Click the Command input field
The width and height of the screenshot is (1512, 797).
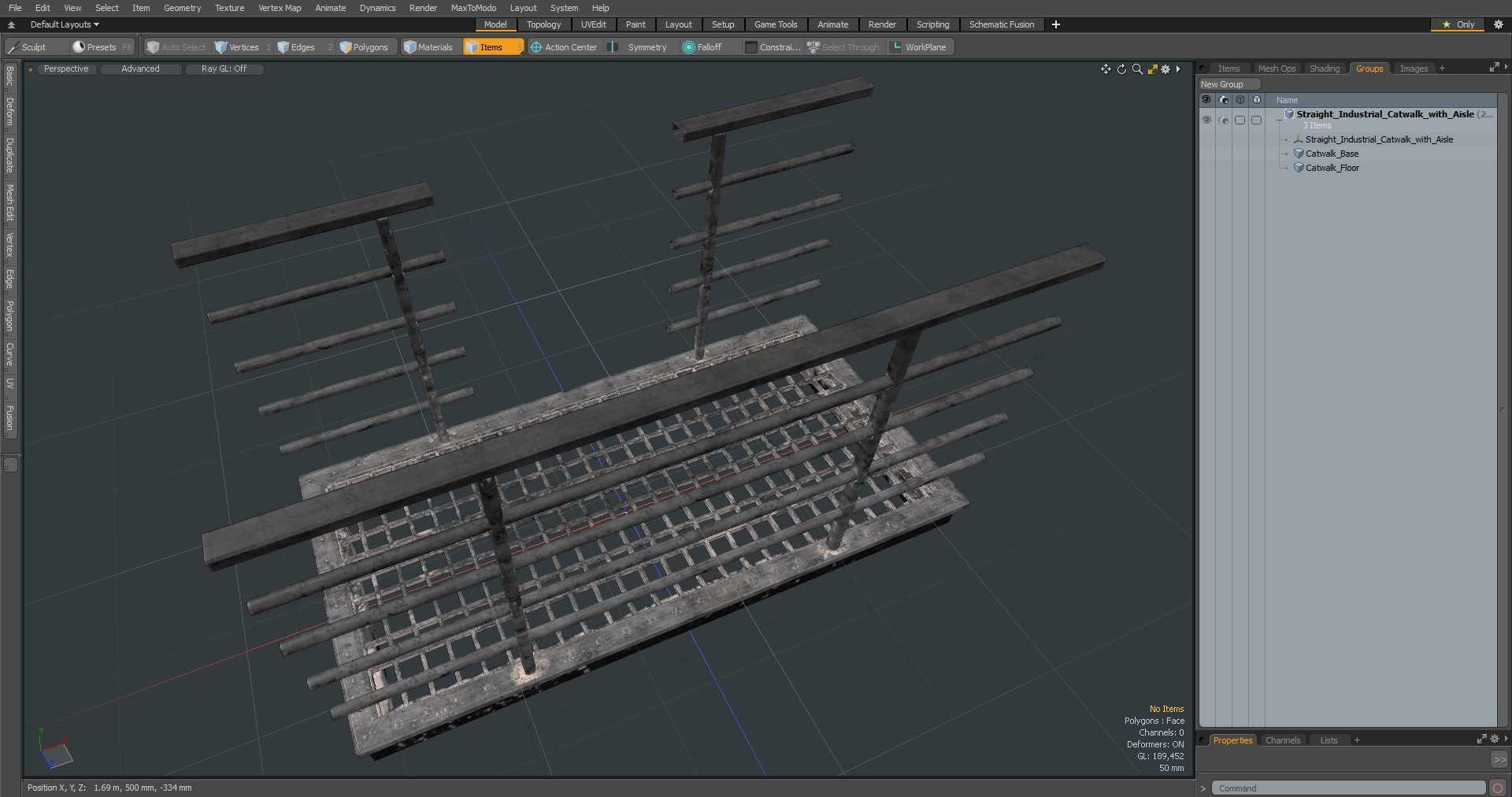tap(1348, 788)
